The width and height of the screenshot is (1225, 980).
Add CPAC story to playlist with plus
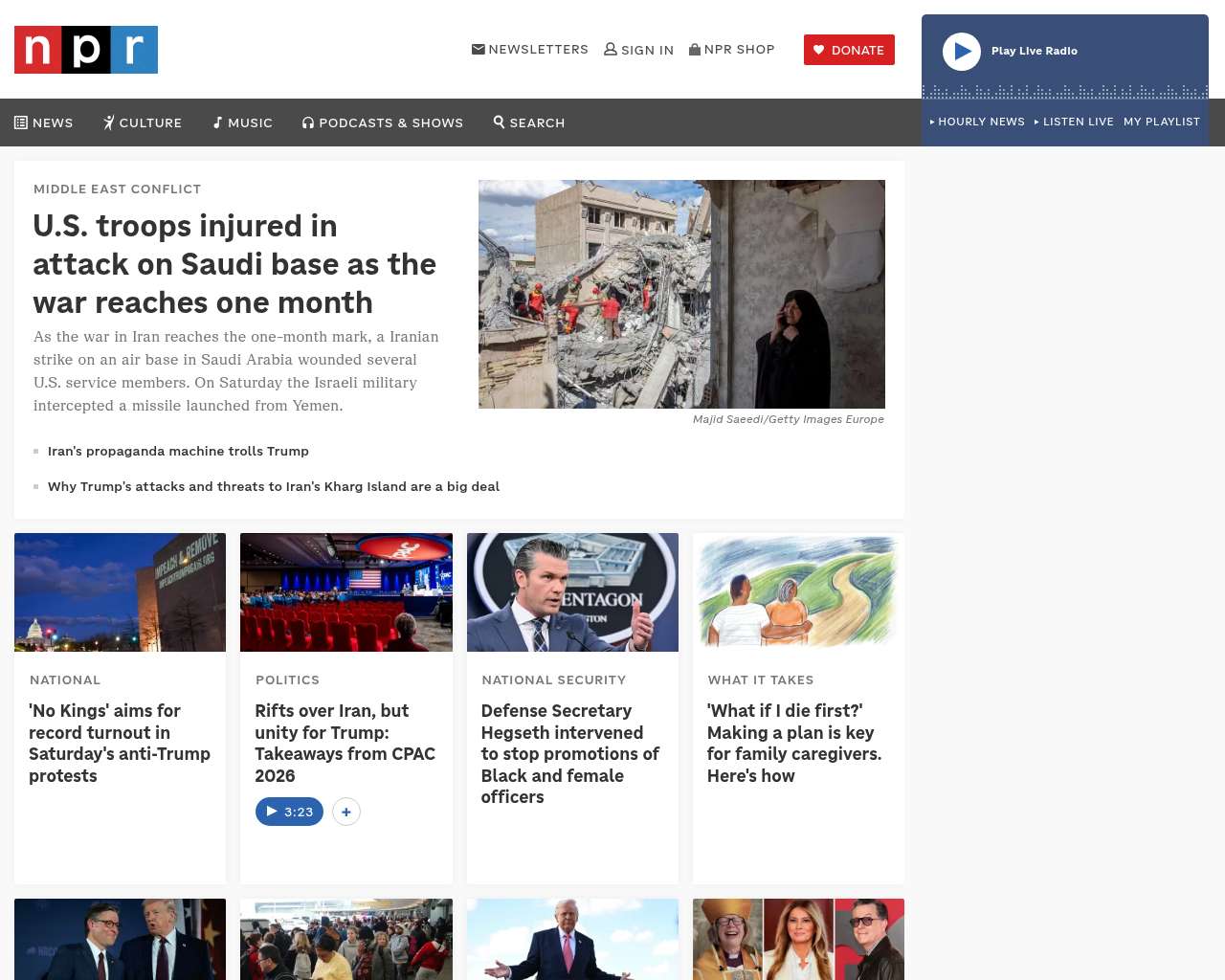click(x=346, y=812)
